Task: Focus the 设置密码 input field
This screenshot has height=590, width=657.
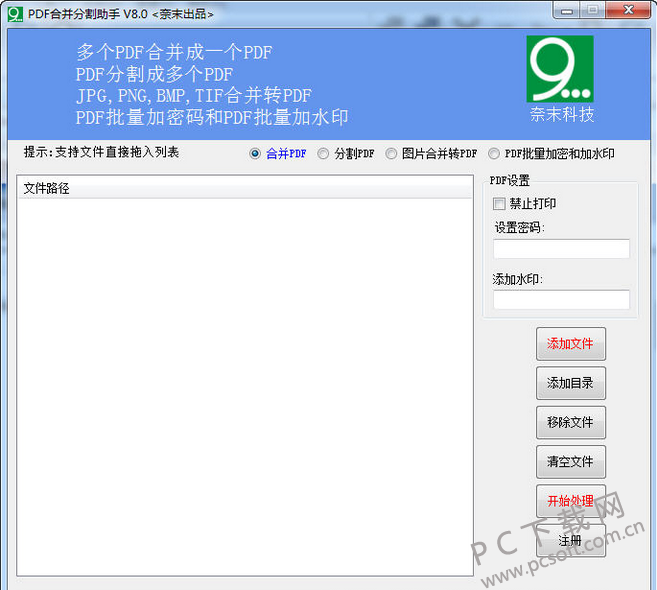Action: point(561,249)
